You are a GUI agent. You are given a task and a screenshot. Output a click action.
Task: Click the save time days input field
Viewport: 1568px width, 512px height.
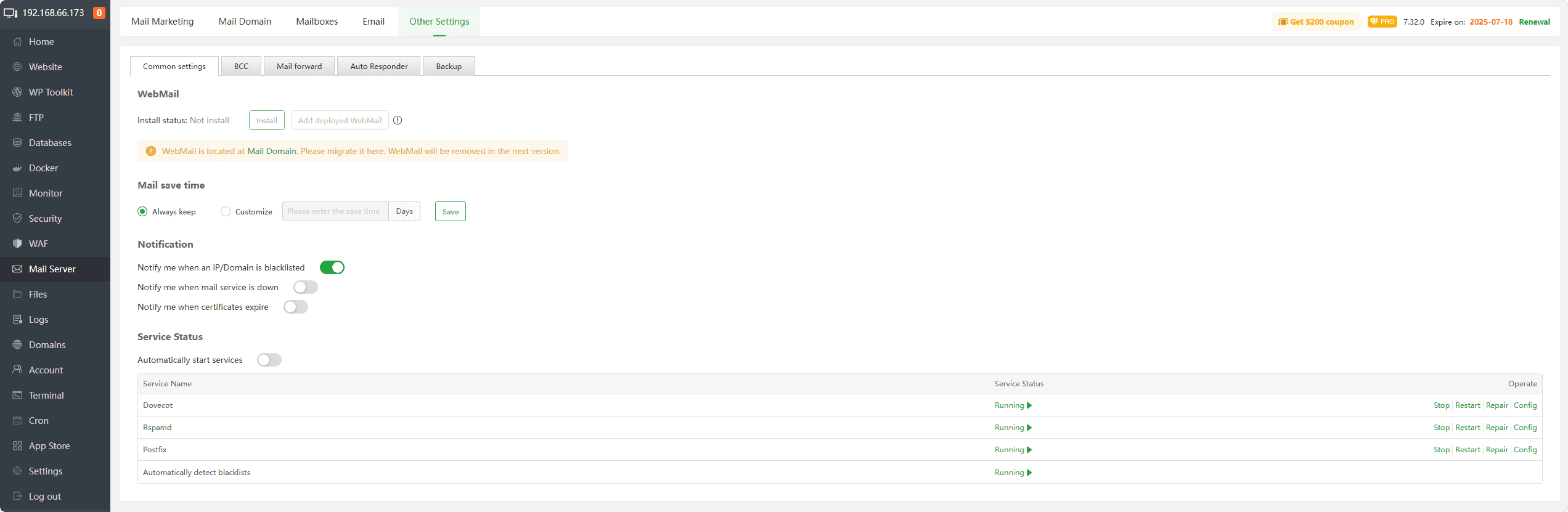(335, 211)
